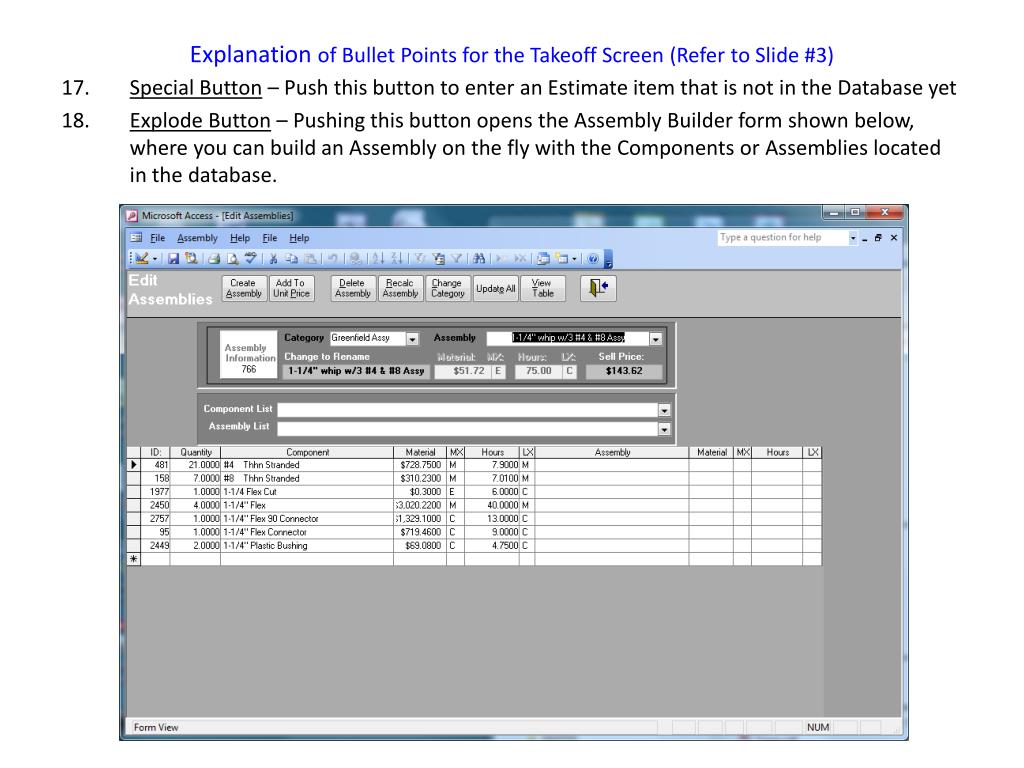
Task: Click the Sort Descending icon
Action: tap(396, 259)
